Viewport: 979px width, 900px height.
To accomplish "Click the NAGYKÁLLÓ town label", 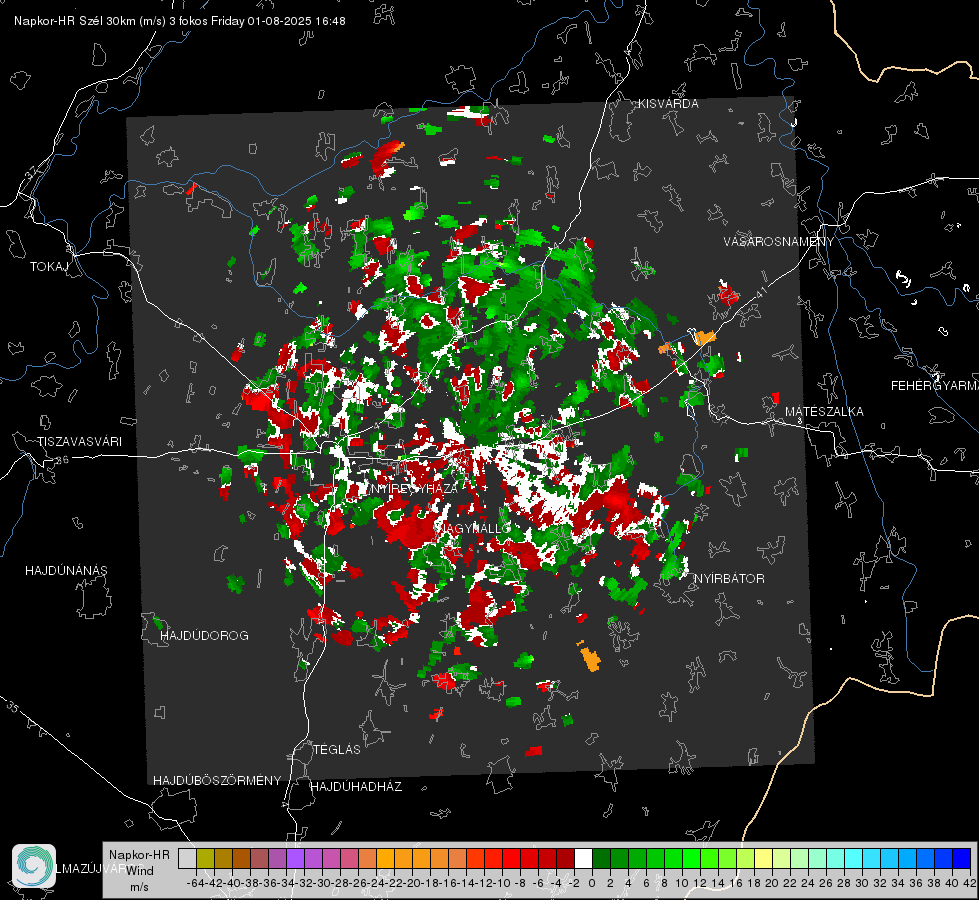I will coord(475,529).
